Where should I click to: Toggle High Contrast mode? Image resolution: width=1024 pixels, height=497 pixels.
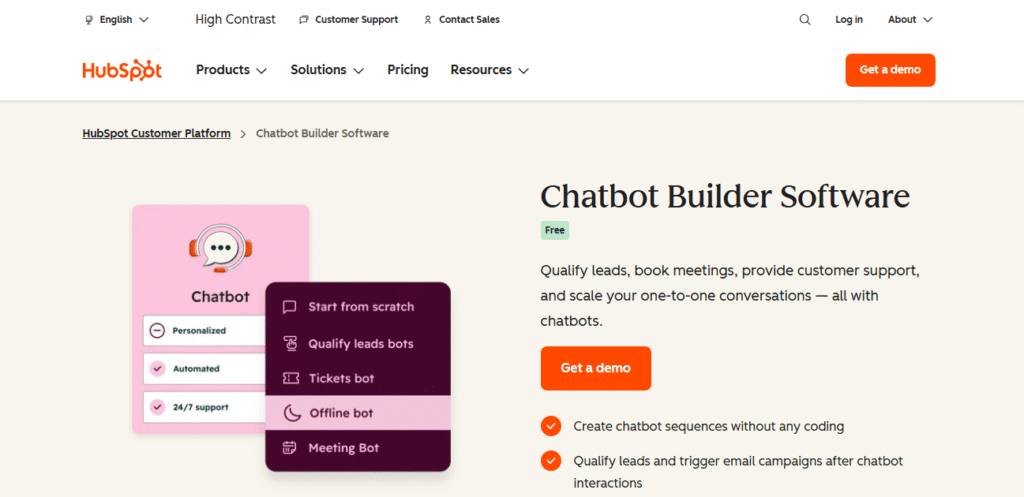pos(235,20)
